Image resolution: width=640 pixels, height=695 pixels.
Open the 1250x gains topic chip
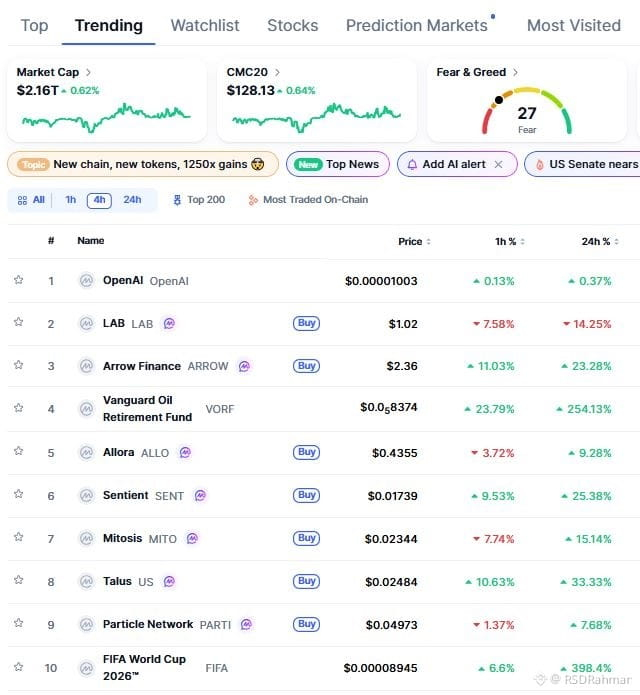pyautogui.click(x=143, y=164)
